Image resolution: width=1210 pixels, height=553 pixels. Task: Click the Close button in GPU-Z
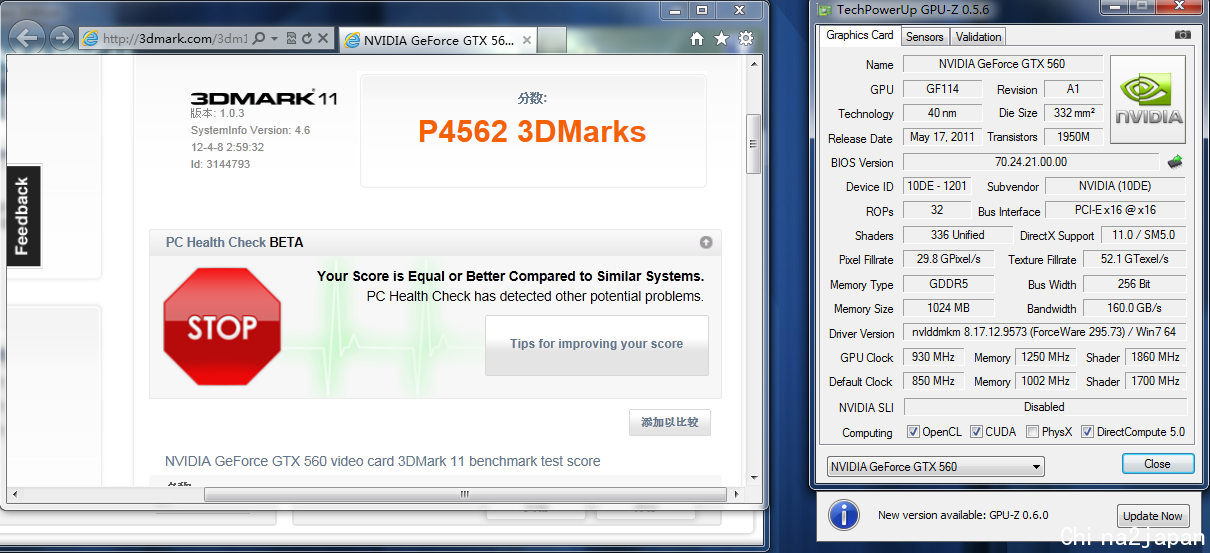pyautogui.click(x=1158, y=464)
